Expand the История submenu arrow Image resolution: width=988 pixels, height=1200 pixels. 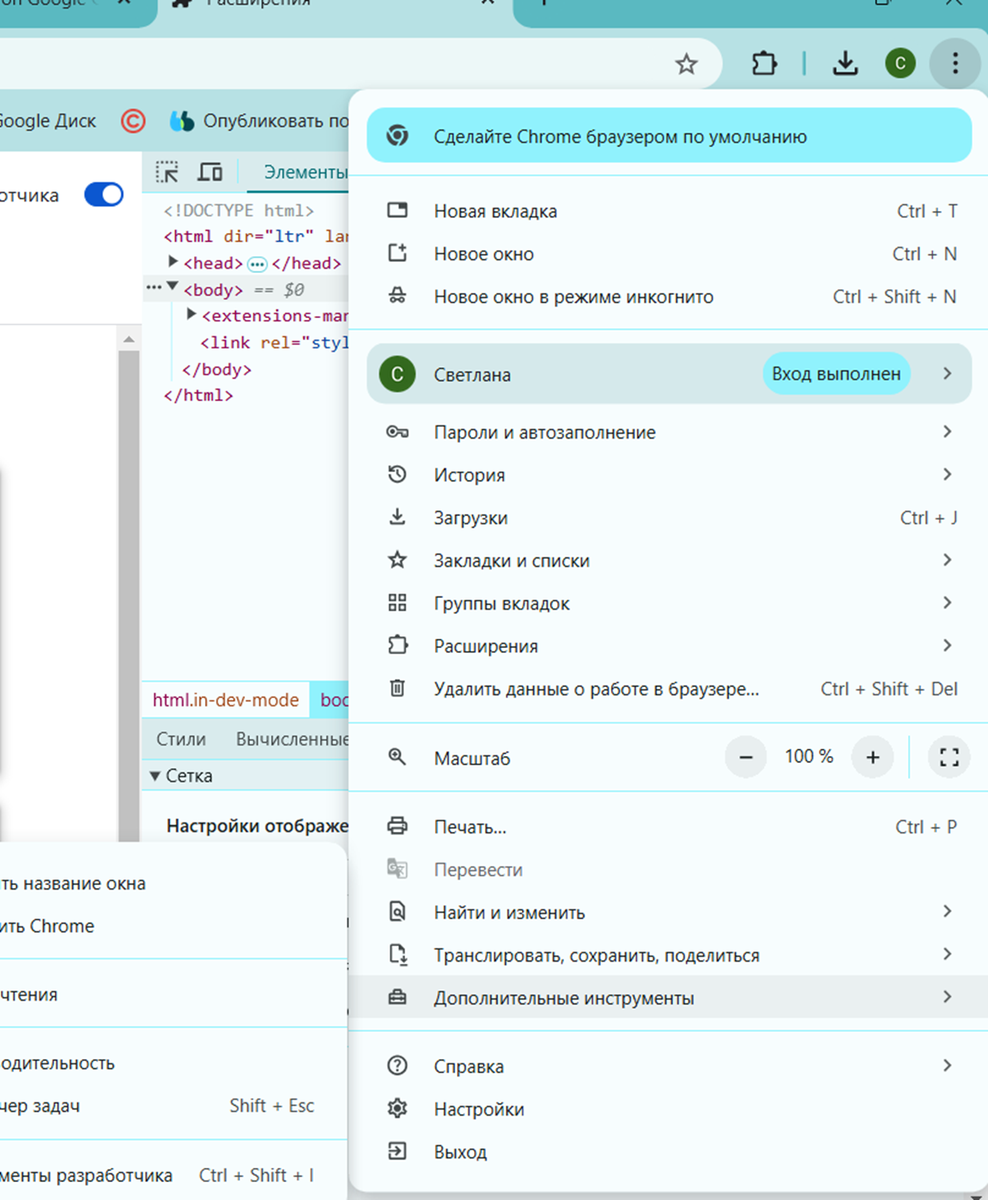(947, 475)
